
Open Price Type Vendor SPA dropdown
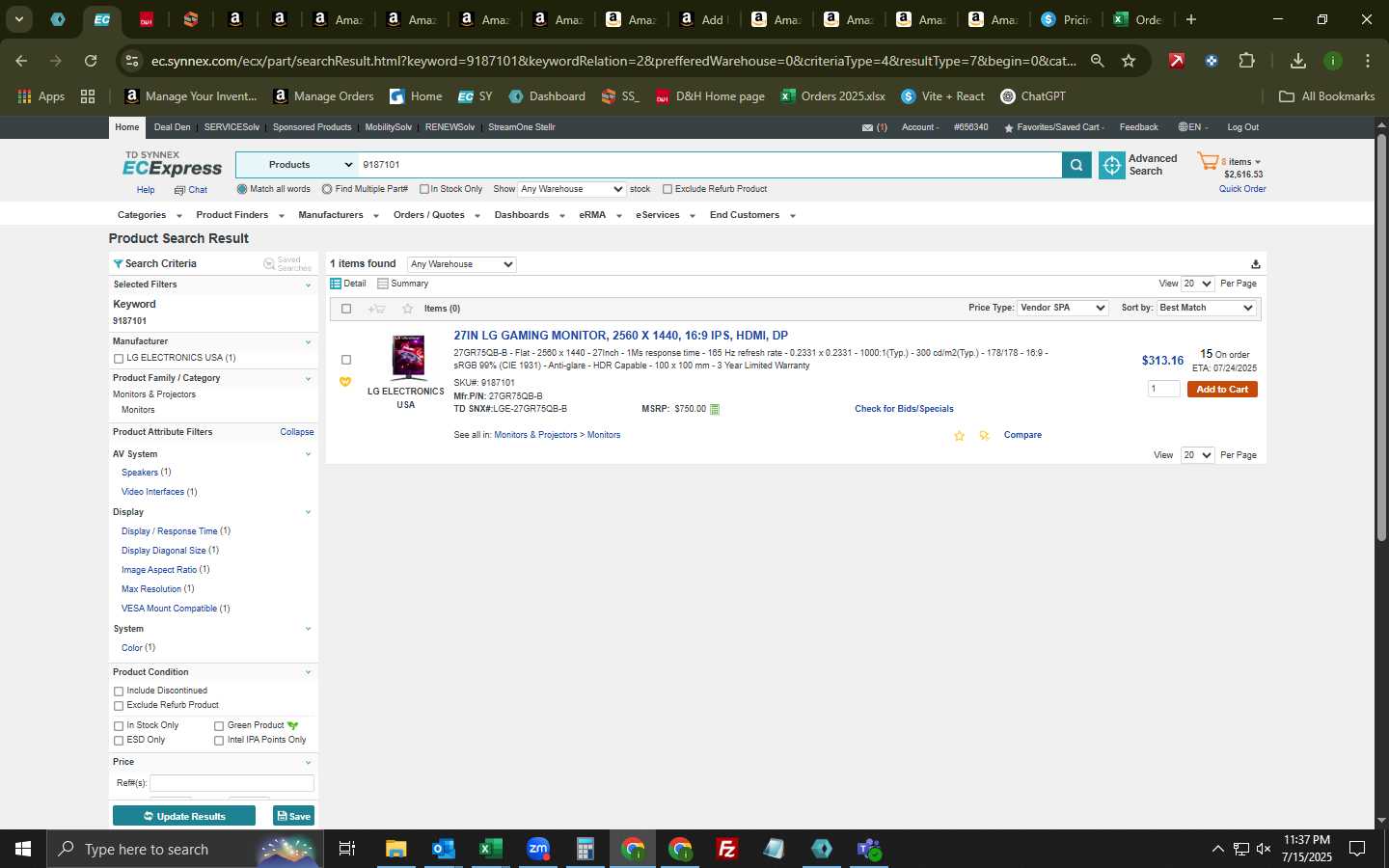(x=1062, y=308)
